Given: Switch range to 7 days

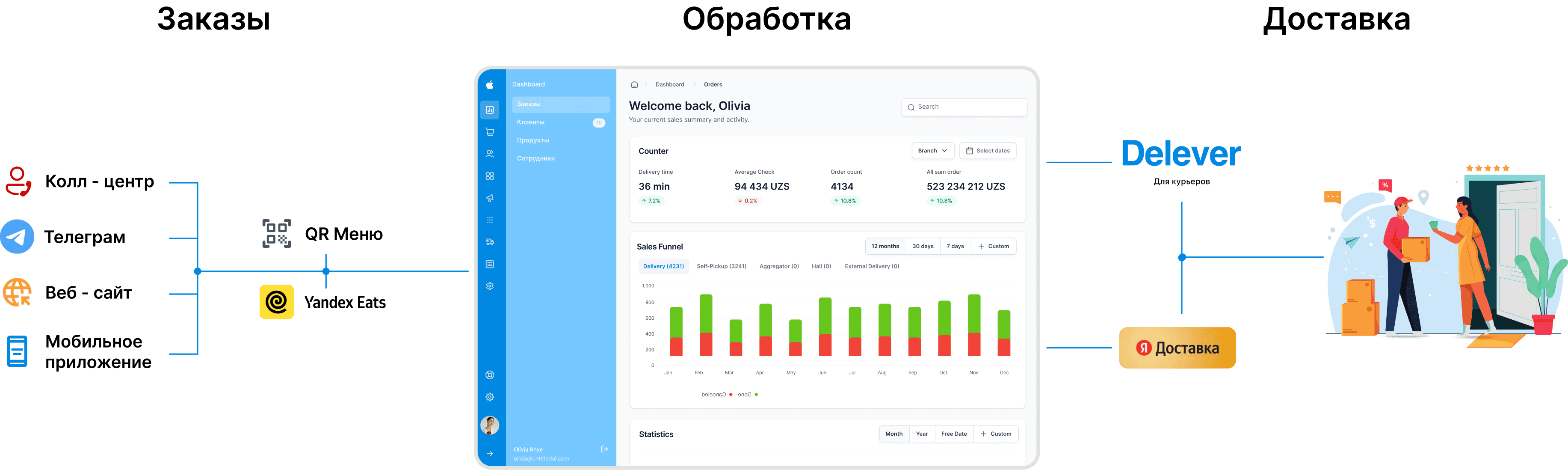Looking at the screenshot, I should [955, 247].
